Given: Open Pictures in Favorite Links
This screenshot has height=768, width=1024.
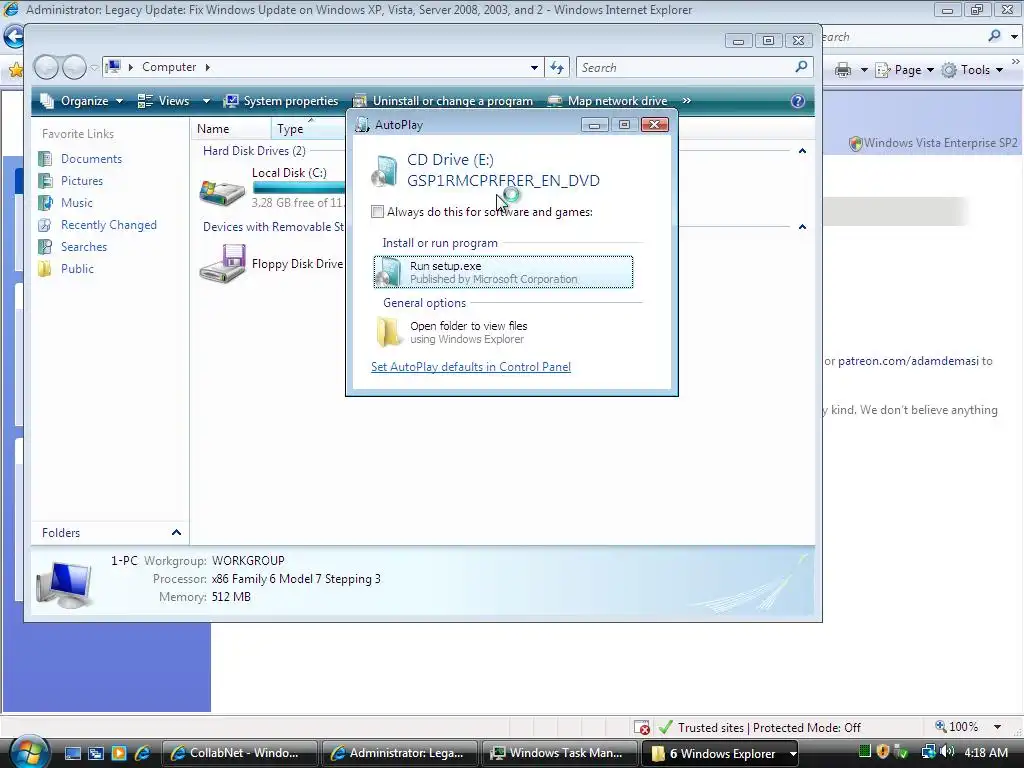Looking at the screenshot, I should [82, 181].
